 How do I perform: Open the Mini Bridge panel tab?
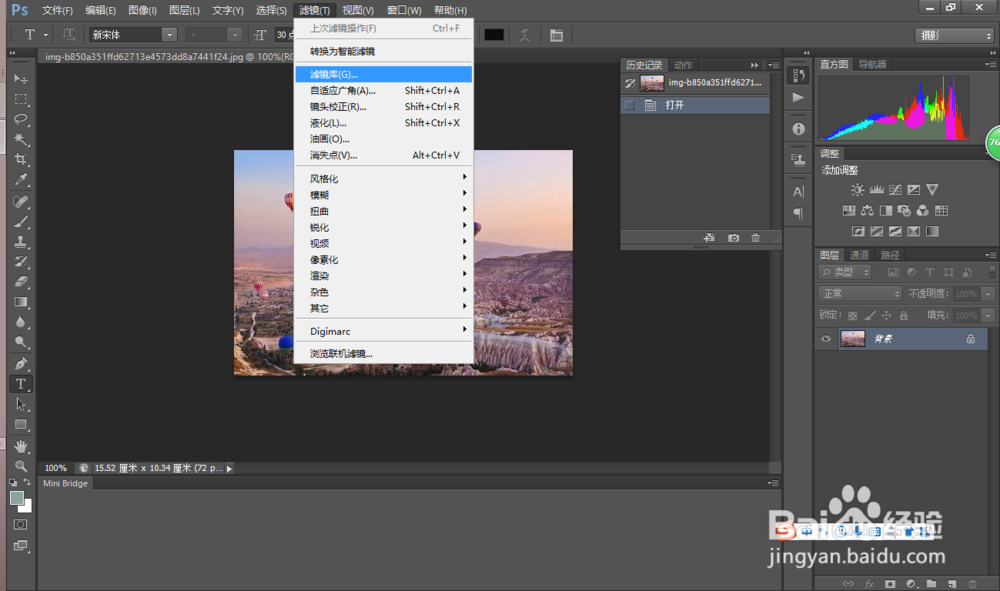(x=65, y=483)
